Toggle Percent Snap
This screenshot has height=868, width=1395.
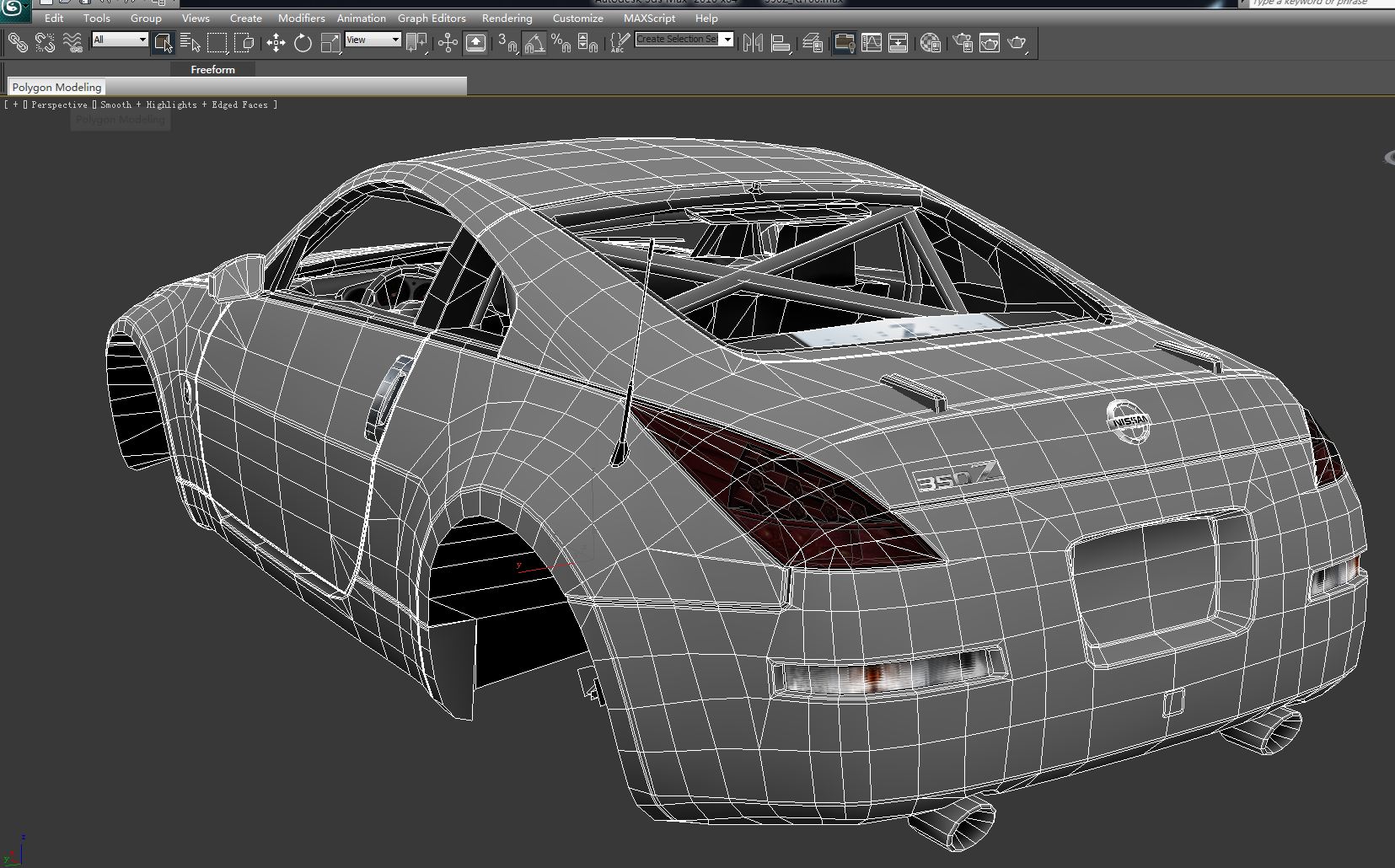click(x=561, y=42)
